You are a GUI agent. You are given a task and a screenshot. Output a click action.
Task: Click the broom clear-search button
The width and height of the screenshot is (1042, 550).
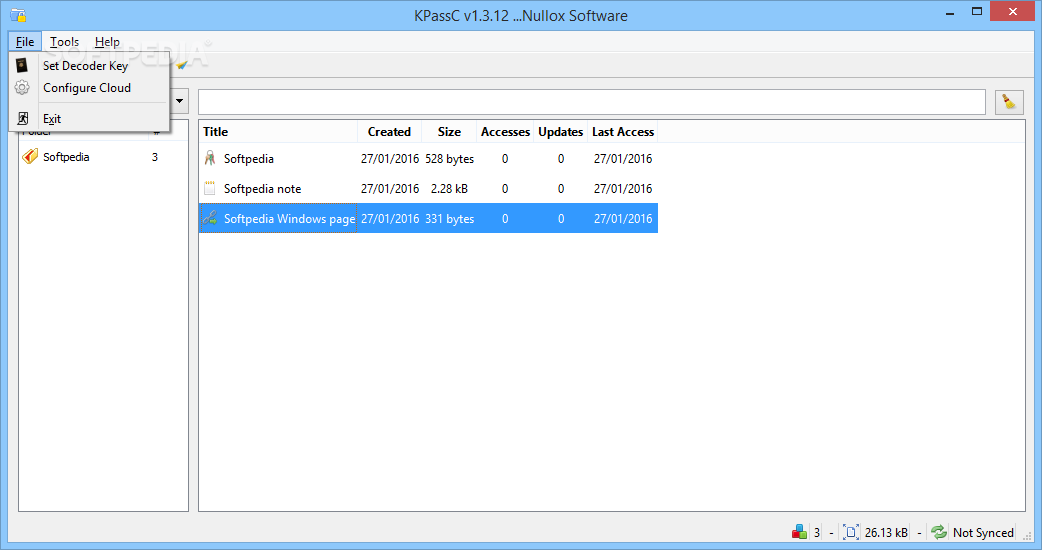[1009, 102]
